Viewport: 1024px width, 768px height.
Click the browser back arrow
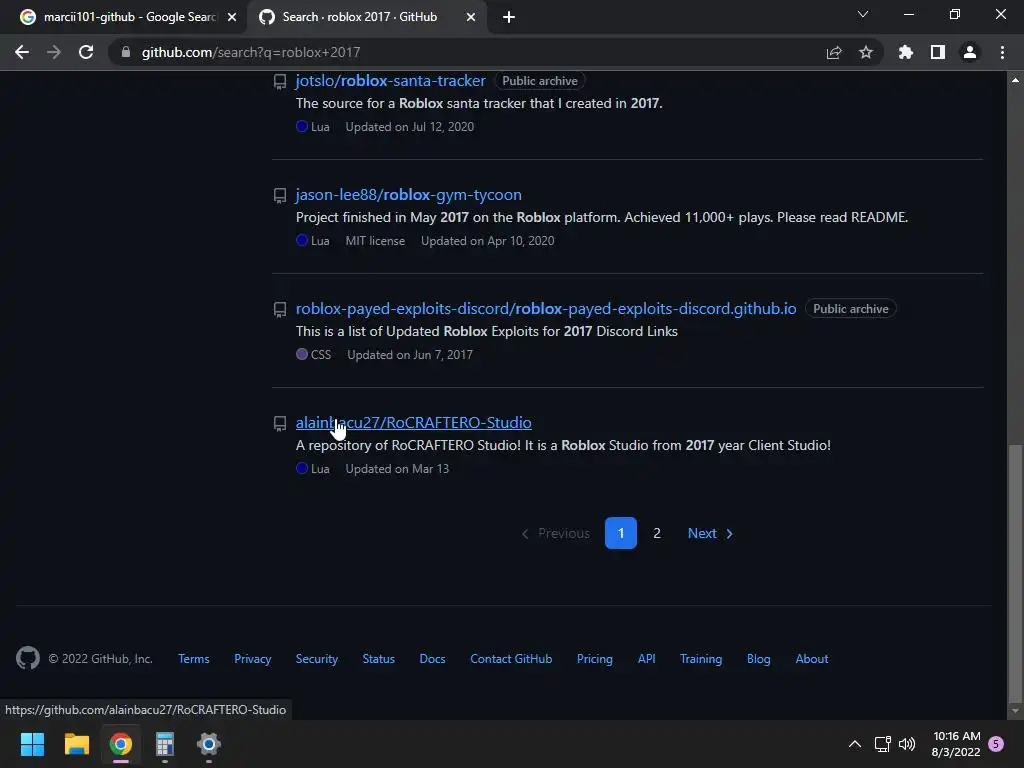point(22,52)
